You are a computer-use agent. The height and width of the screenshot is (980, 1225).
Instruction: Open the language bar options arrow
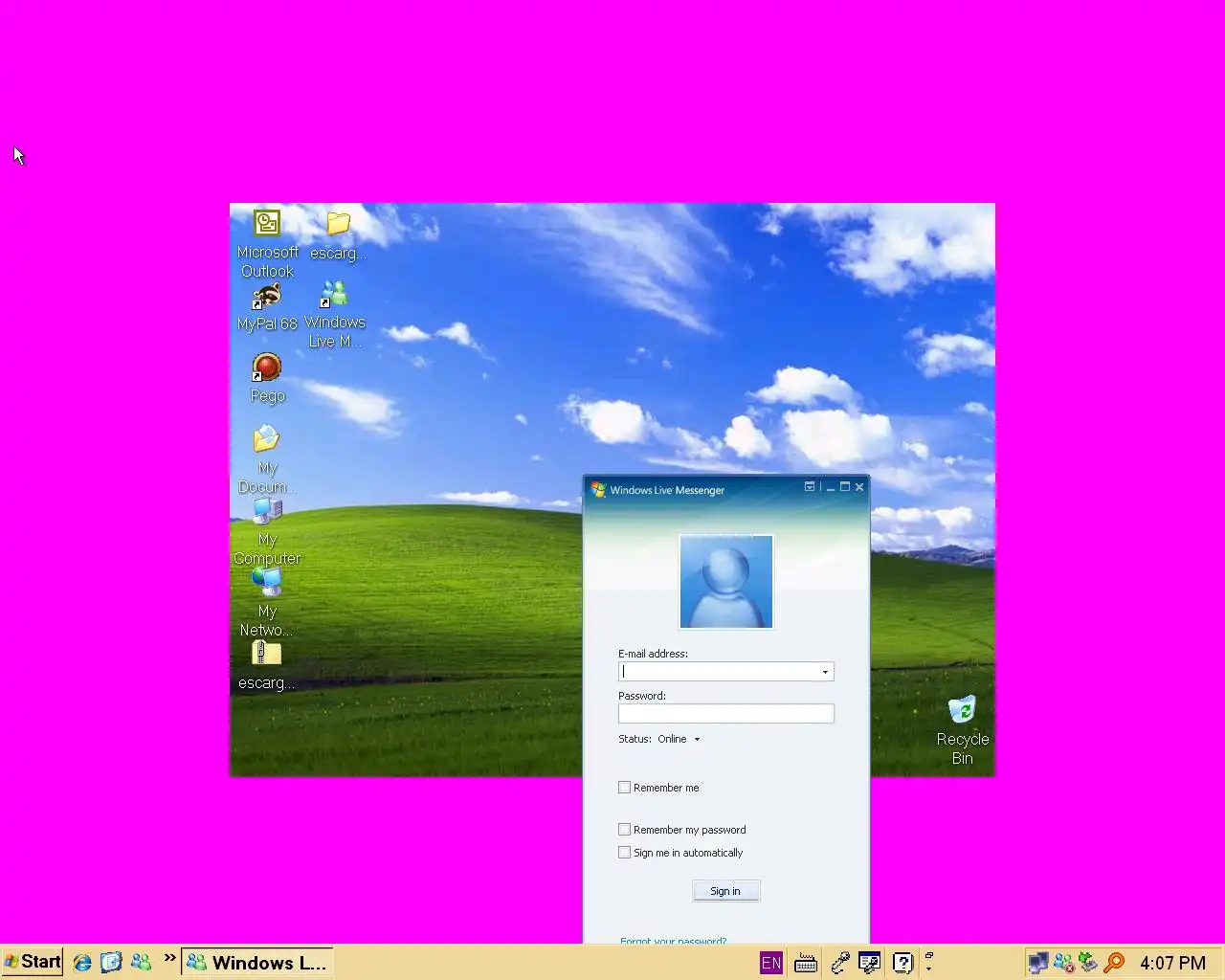928,969
